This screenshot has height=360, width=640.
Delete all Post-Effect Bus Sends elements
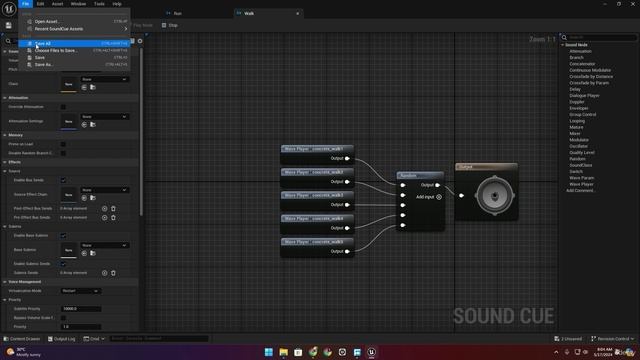point(113,209)
